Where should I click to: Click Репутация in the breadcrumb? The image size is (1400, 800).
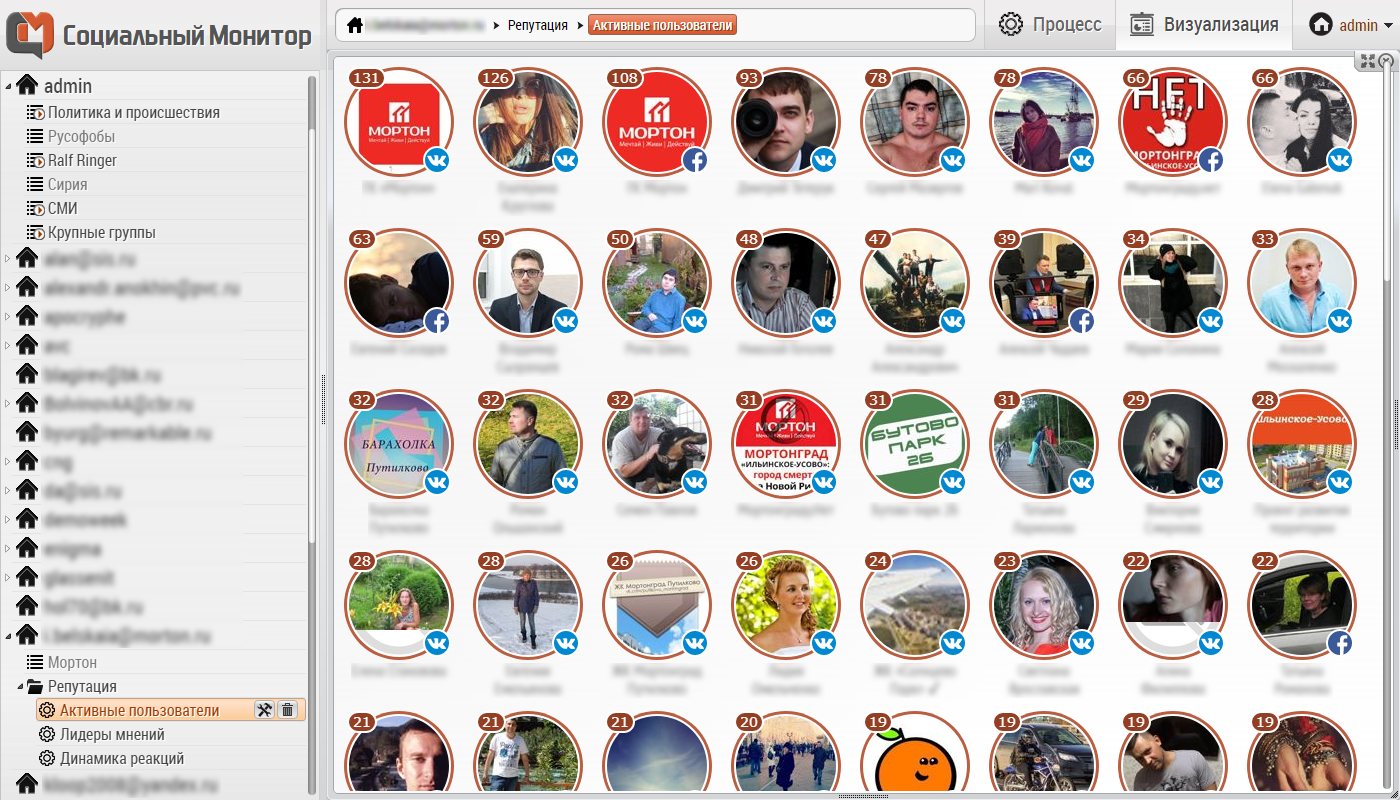(x=537, y=25)
